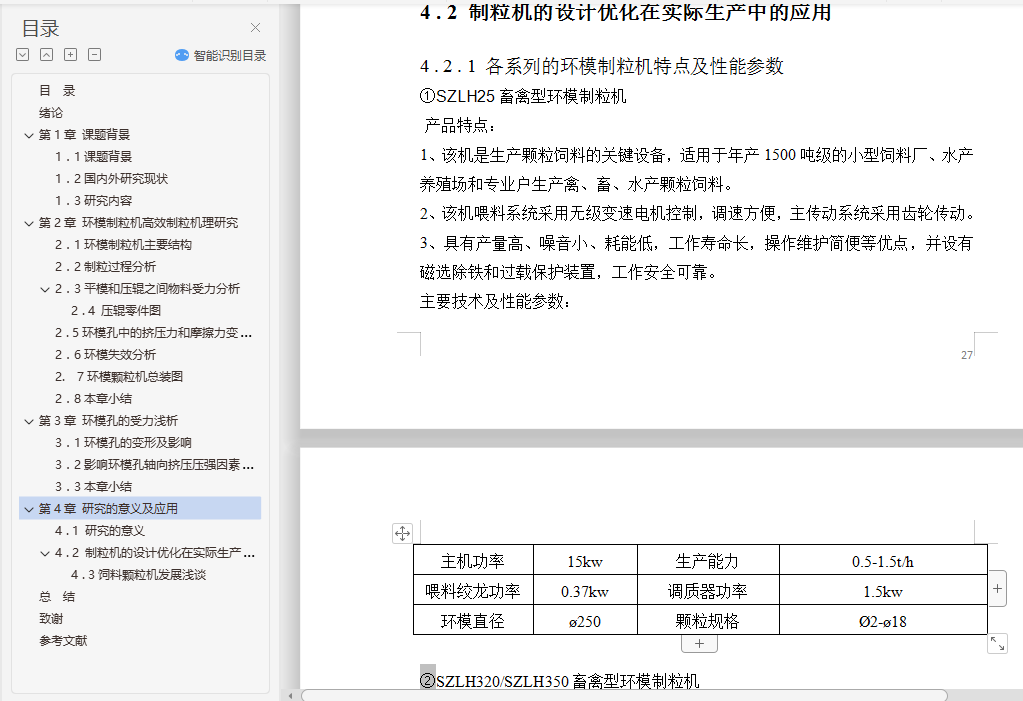The height and width of the screenshot is (701, 1023).
Task: Go to 目 录 entry in outline
Action: 57,91
